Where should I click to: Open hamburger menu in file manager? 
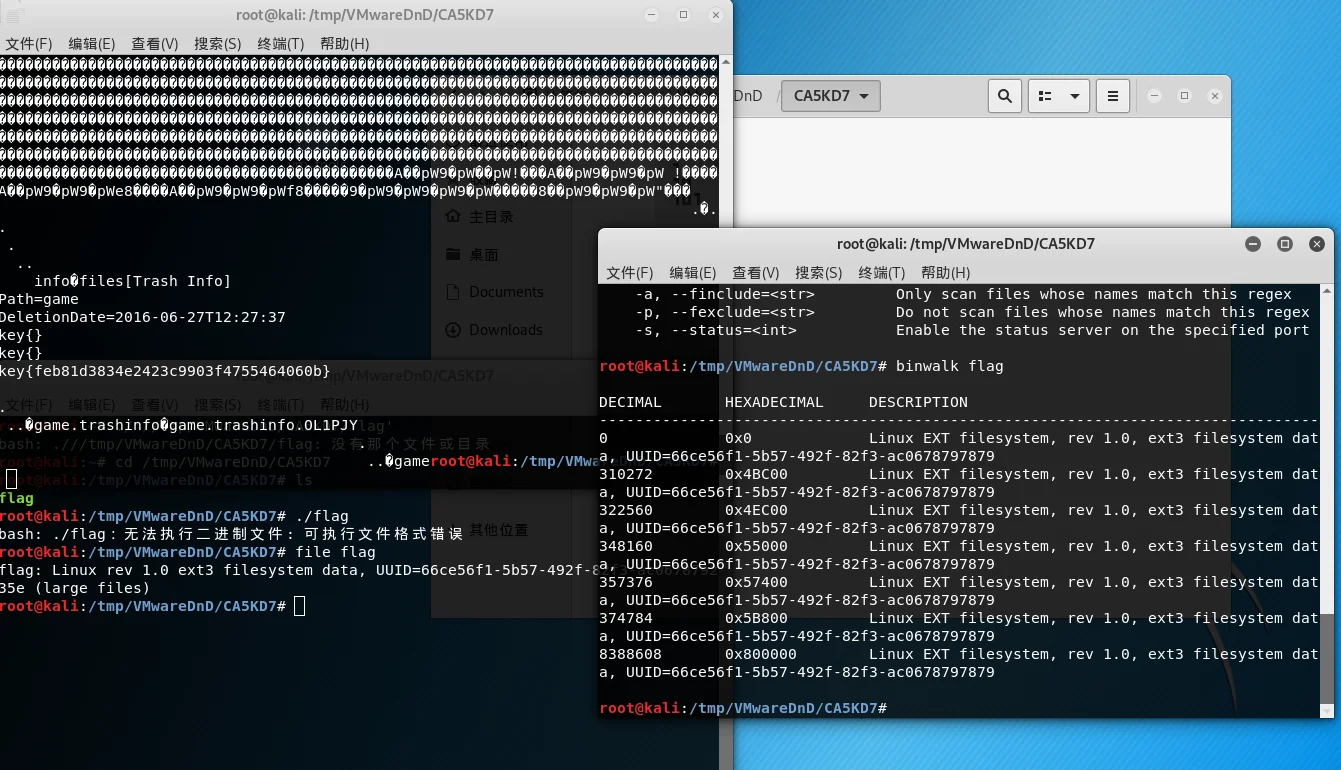[x=1113, y=96]
